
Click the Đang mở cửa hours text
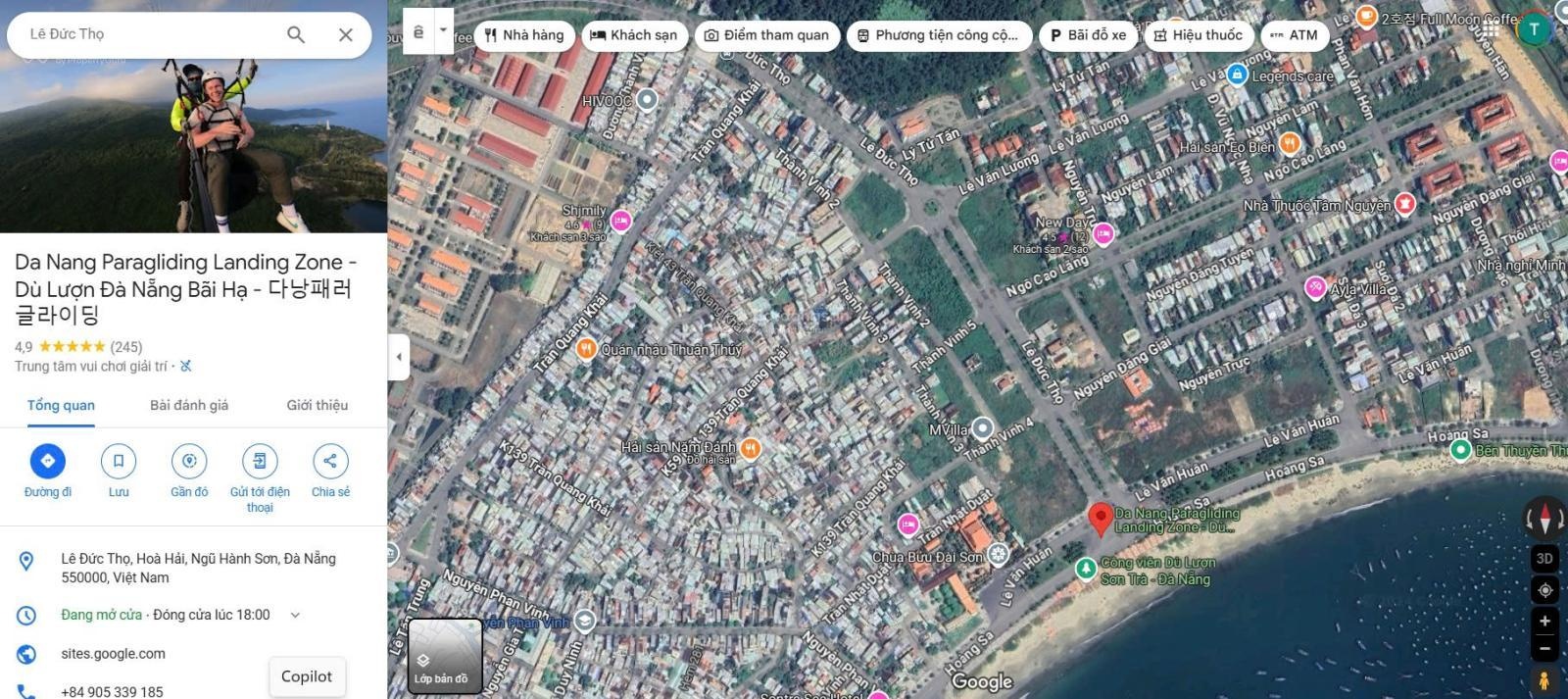point(102,615)
